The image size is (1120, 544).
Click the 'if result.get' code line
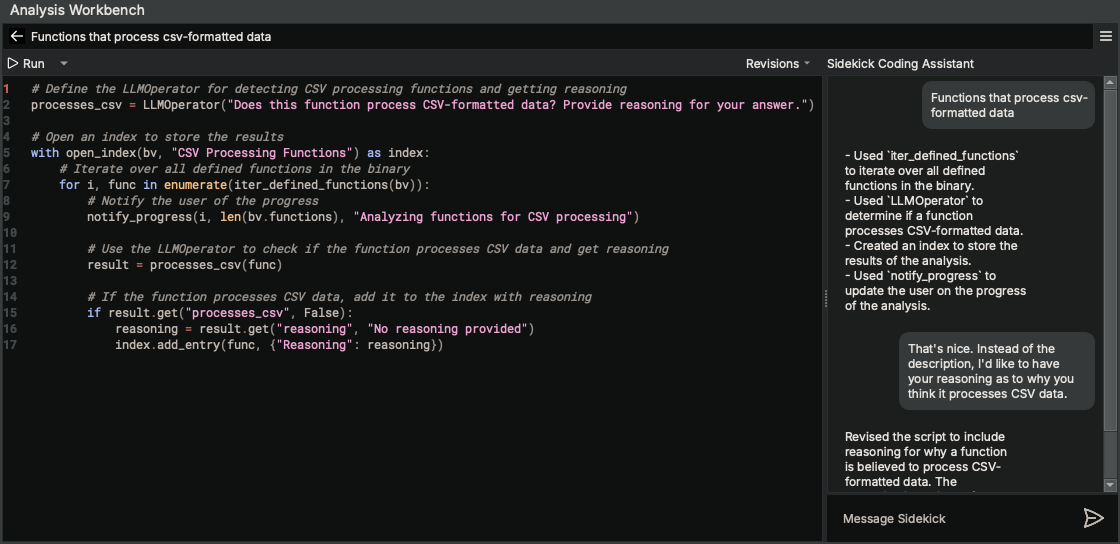click(219, 313)
